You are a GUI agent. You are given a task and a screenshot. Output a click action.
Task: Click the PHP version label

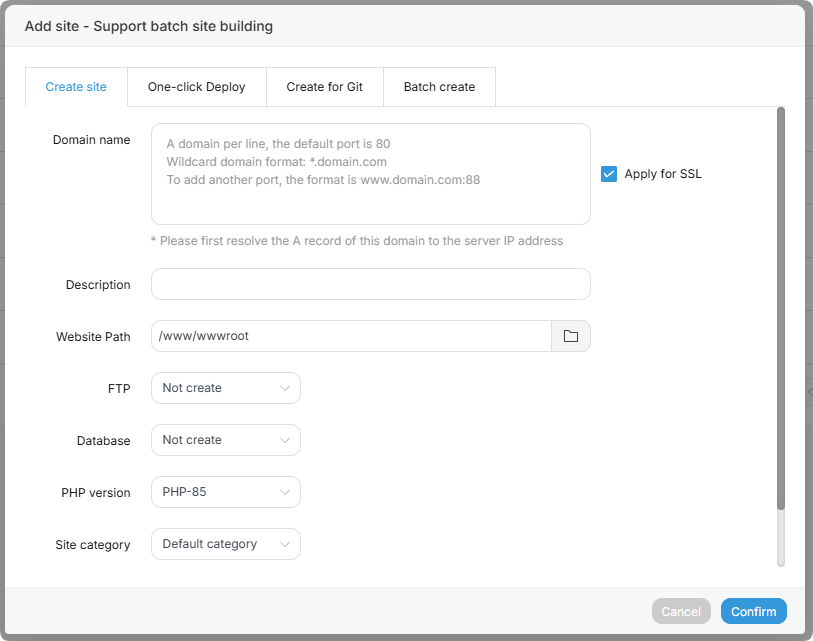coord(95,492)
